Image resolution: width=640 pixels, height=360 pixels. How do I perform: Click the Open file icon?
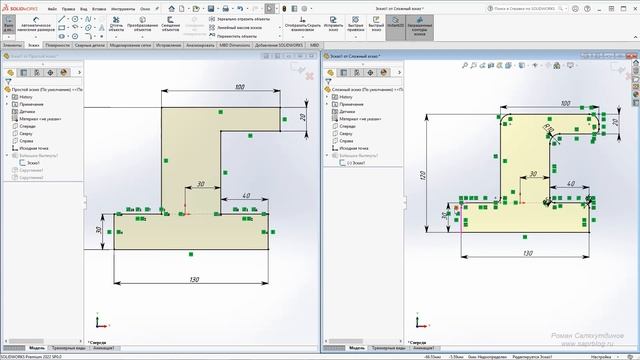(196, 9)
